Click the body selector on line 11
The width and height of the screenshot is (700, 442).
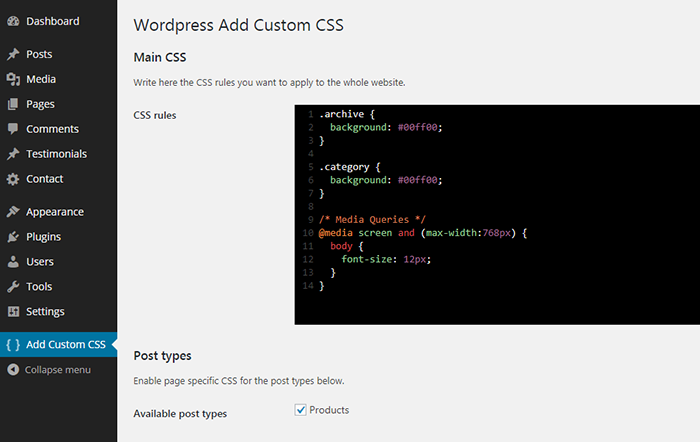342,246
